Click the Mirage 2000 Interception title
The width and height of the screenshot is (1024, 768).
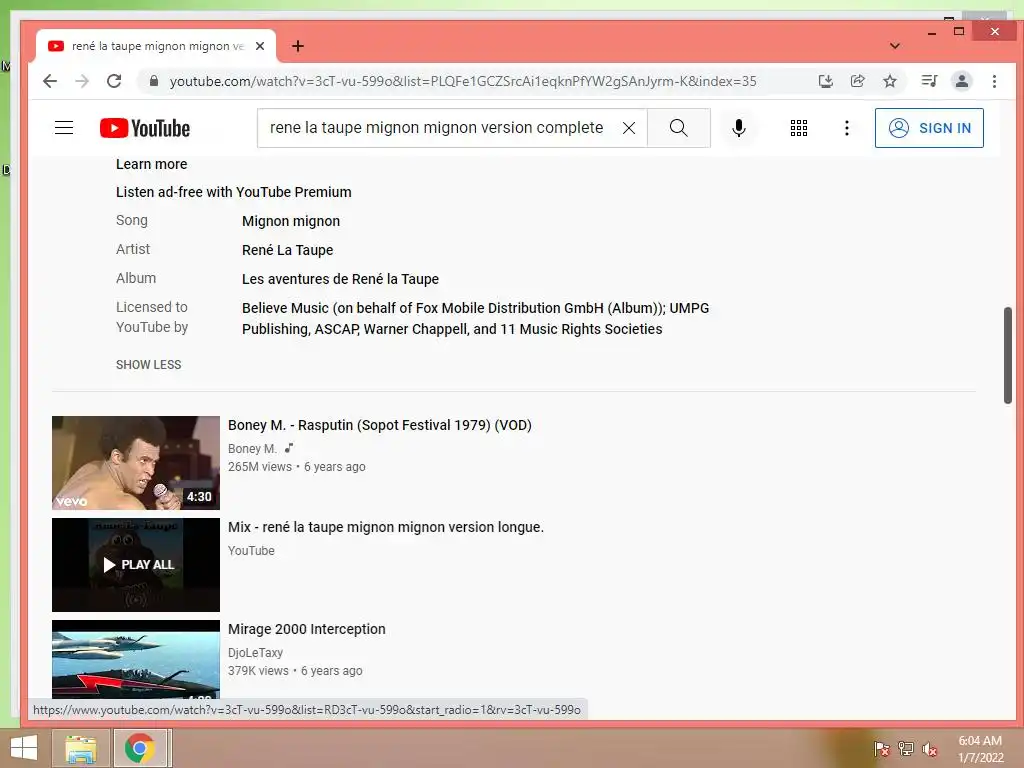click(306, 629)
